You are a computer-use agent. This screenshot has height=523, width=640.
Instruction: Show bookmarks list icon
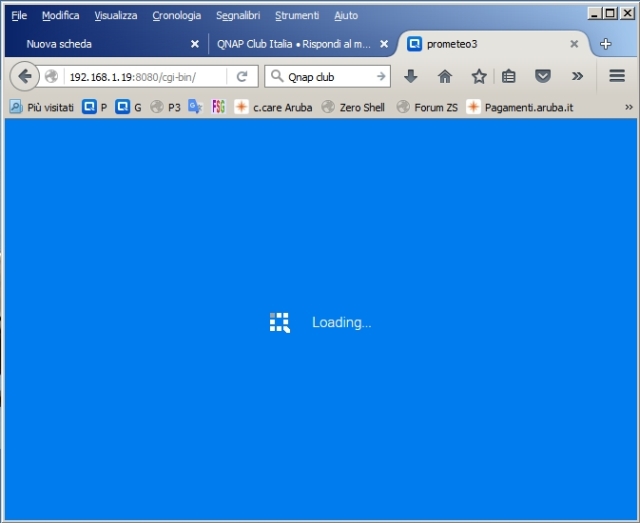click(509, 76)
